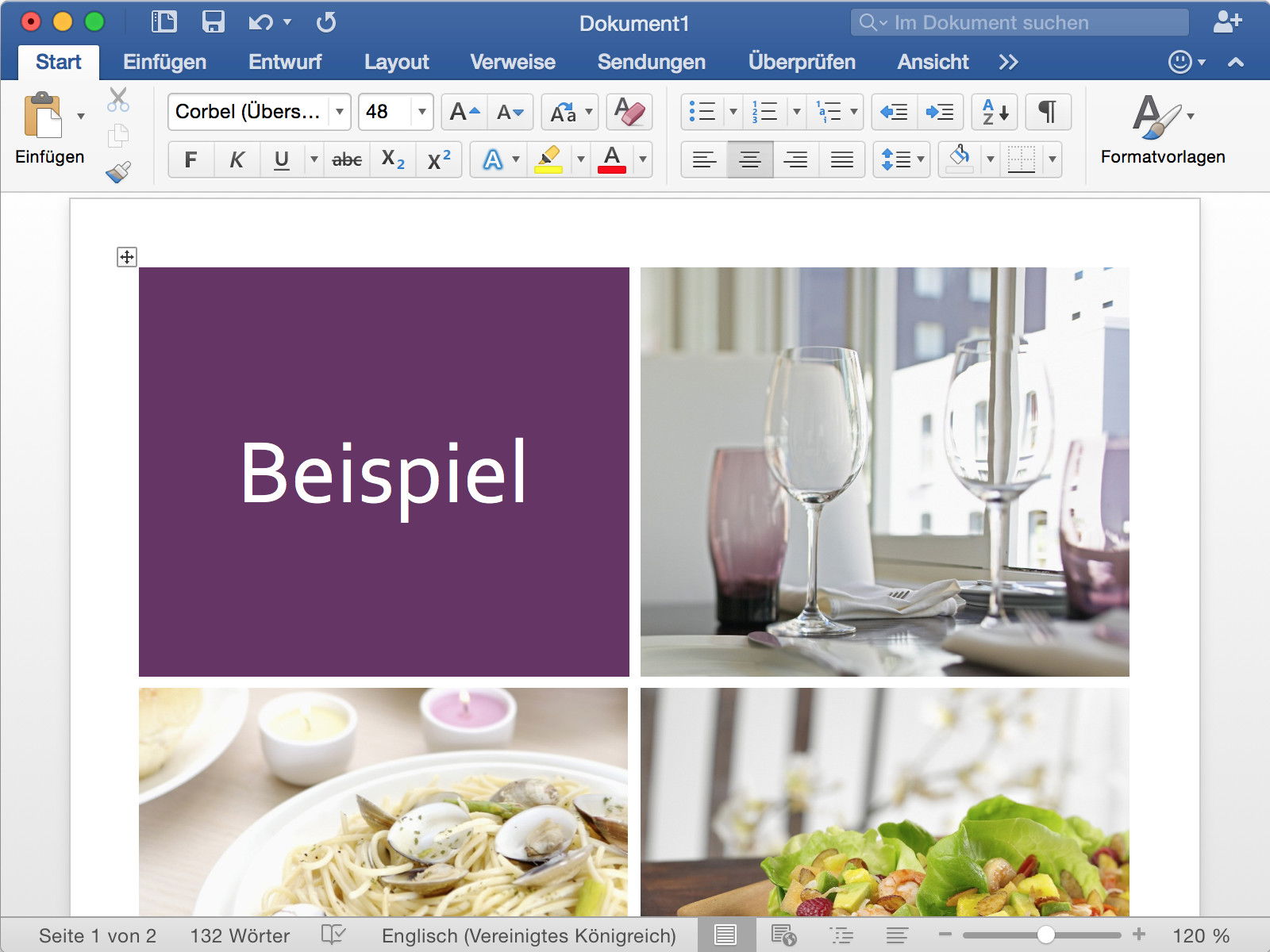Open the Verweise tab
Viewport: 1270px width, 952px height.
click(513, 62)
